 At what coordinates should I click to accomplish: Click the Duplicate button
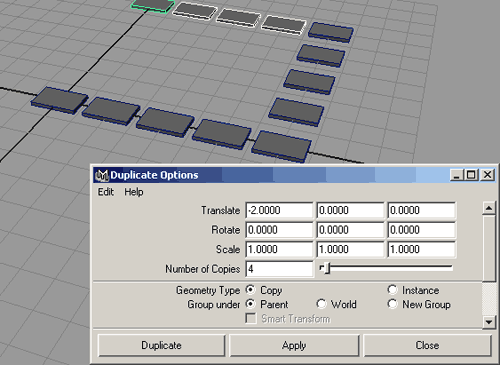tap(161, 345)
